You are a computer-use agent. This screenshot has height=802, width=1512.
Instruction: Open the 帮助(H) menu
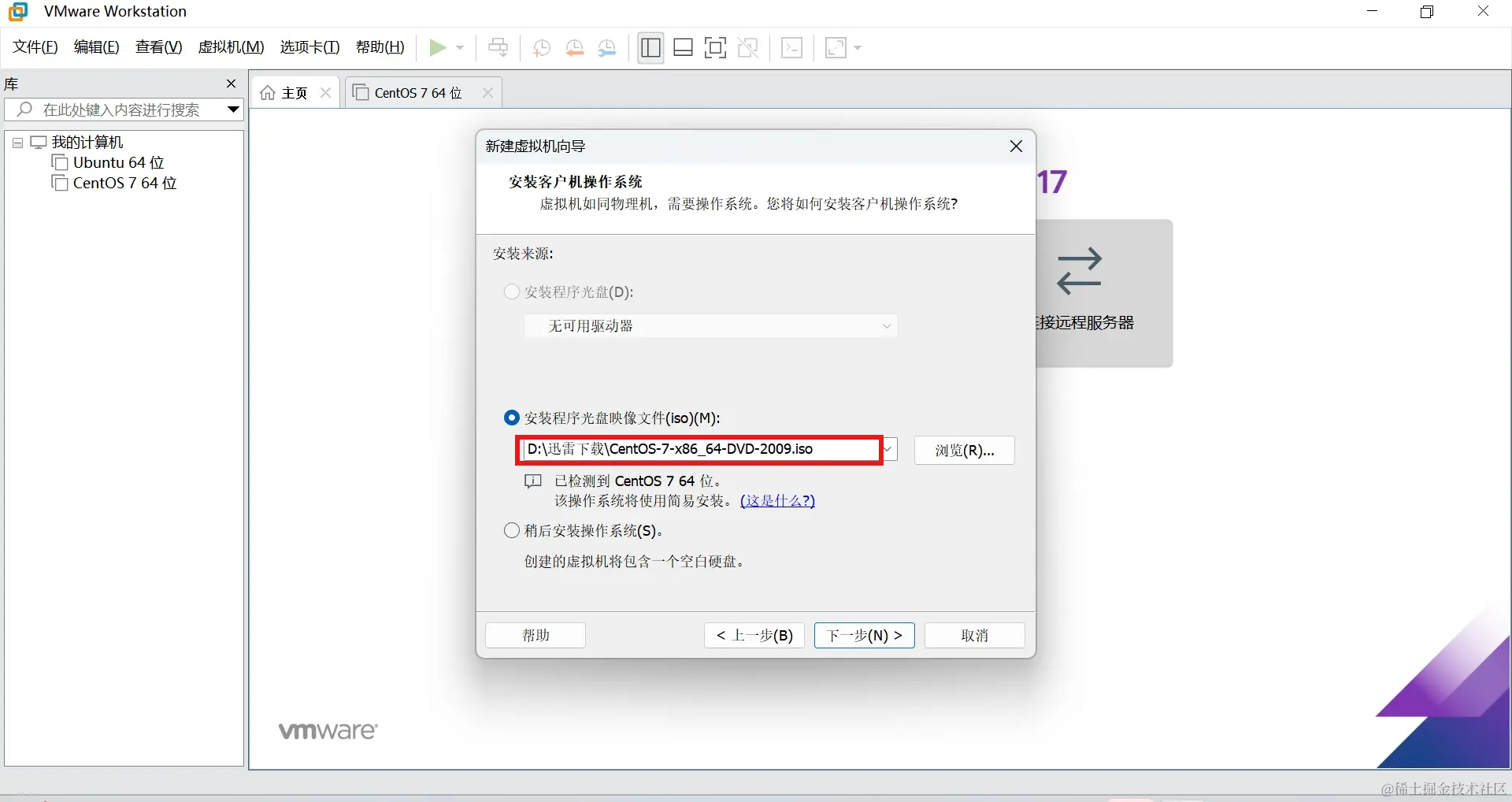tap(380, 47)
